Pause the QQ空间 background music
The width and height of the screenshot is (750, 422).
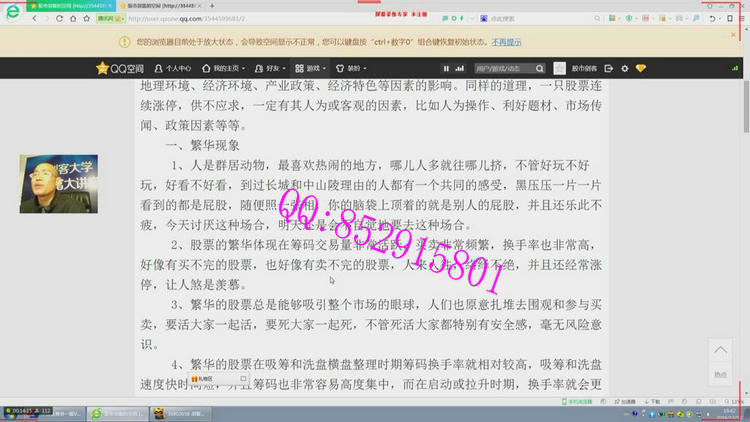[x=445, y=68]
